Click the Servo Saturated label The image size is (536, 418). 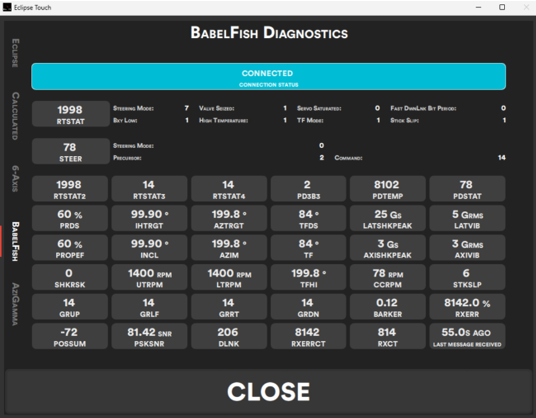319,108
